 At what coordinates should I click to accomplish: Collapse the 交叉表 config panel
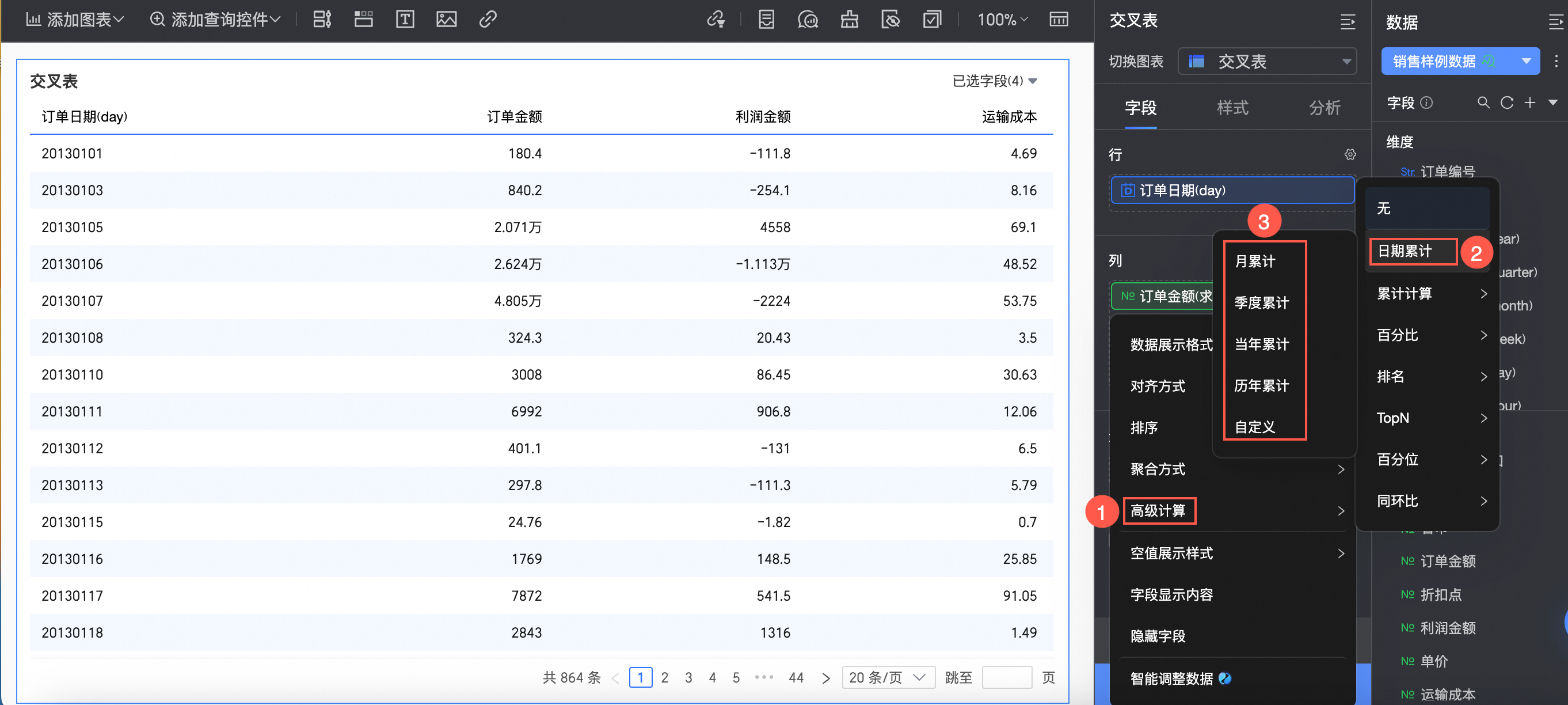1347,22
